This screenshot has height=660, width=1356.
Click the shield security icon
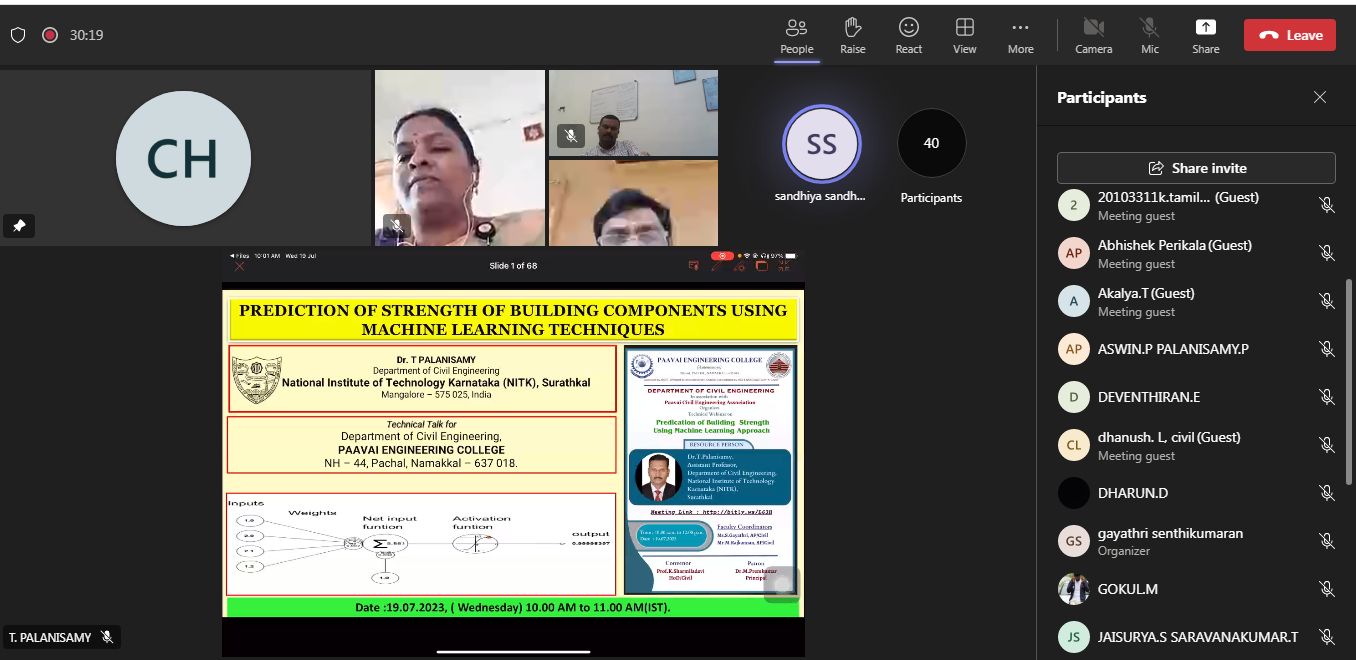18,35
